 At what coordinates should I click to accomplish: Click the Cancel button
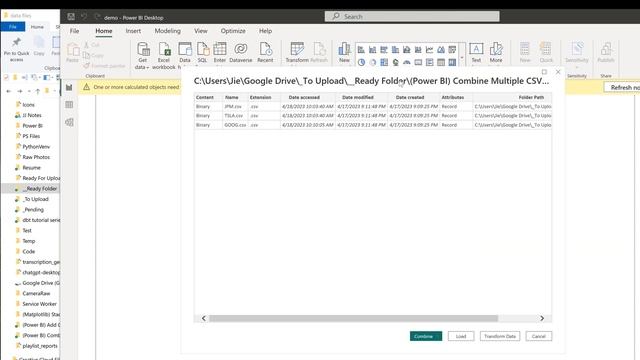(539, 336)
